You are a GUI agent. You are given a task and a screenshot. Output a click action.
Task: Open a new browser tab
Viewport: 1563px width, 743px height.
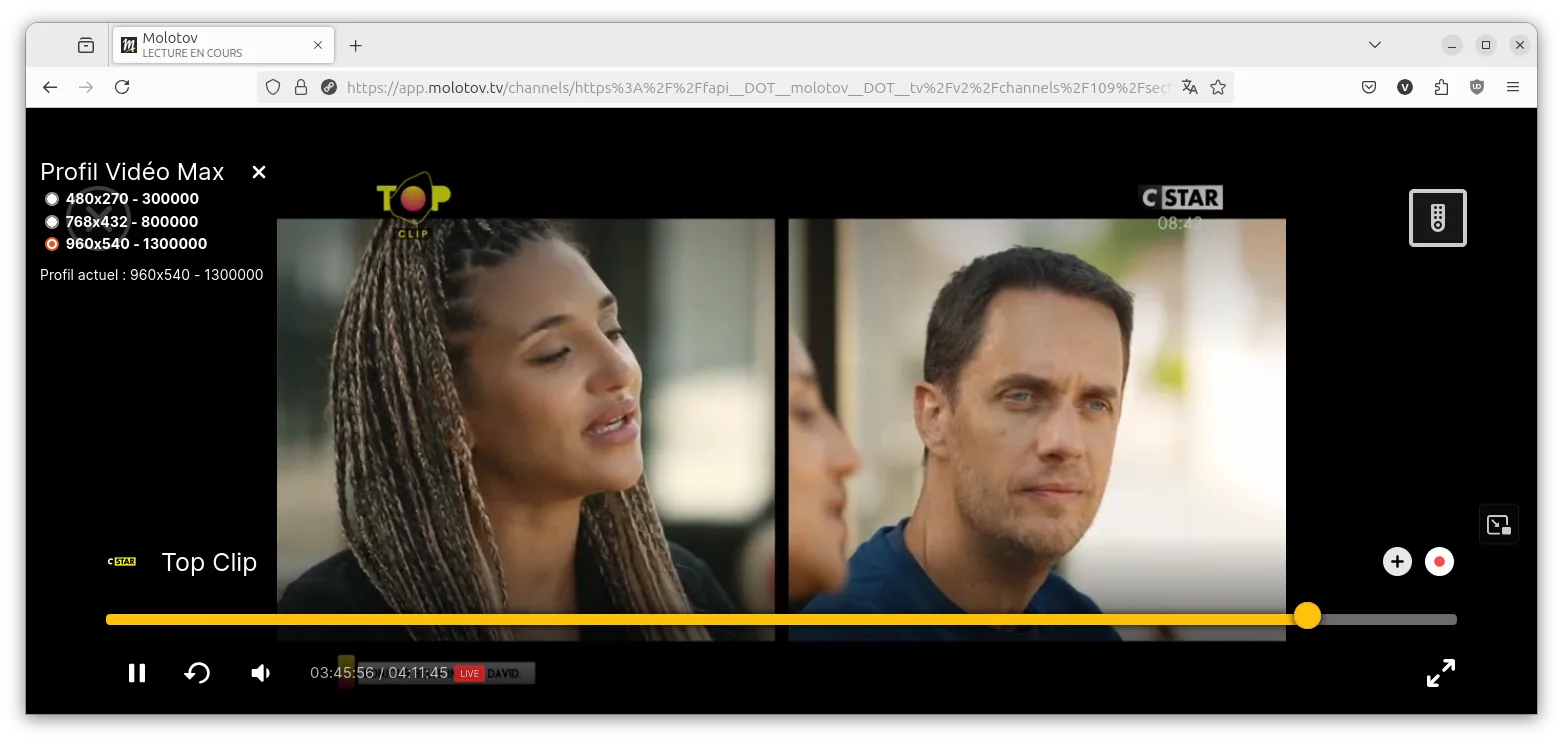[x=355, y=45]
